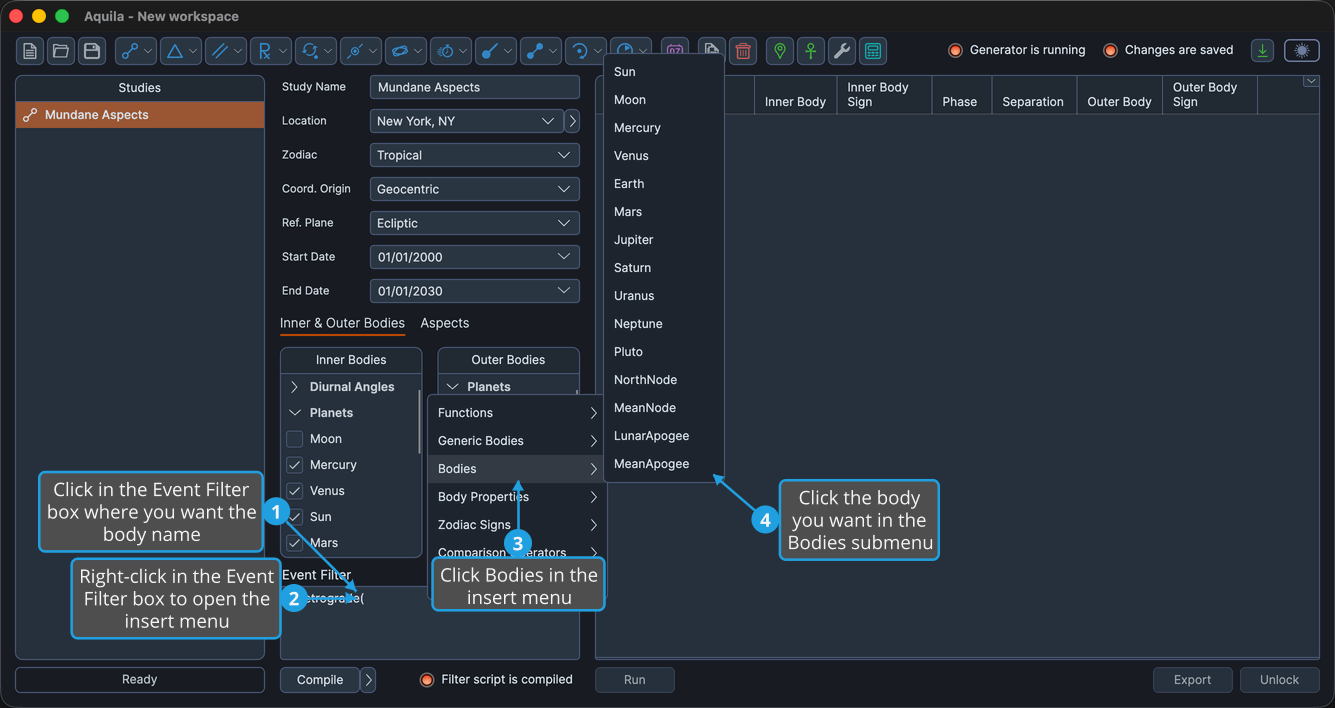1335x708 pixels.
Task: Toggle the sun brightness theme icon
Action: pyautogui.click(x=1302, y=51)
